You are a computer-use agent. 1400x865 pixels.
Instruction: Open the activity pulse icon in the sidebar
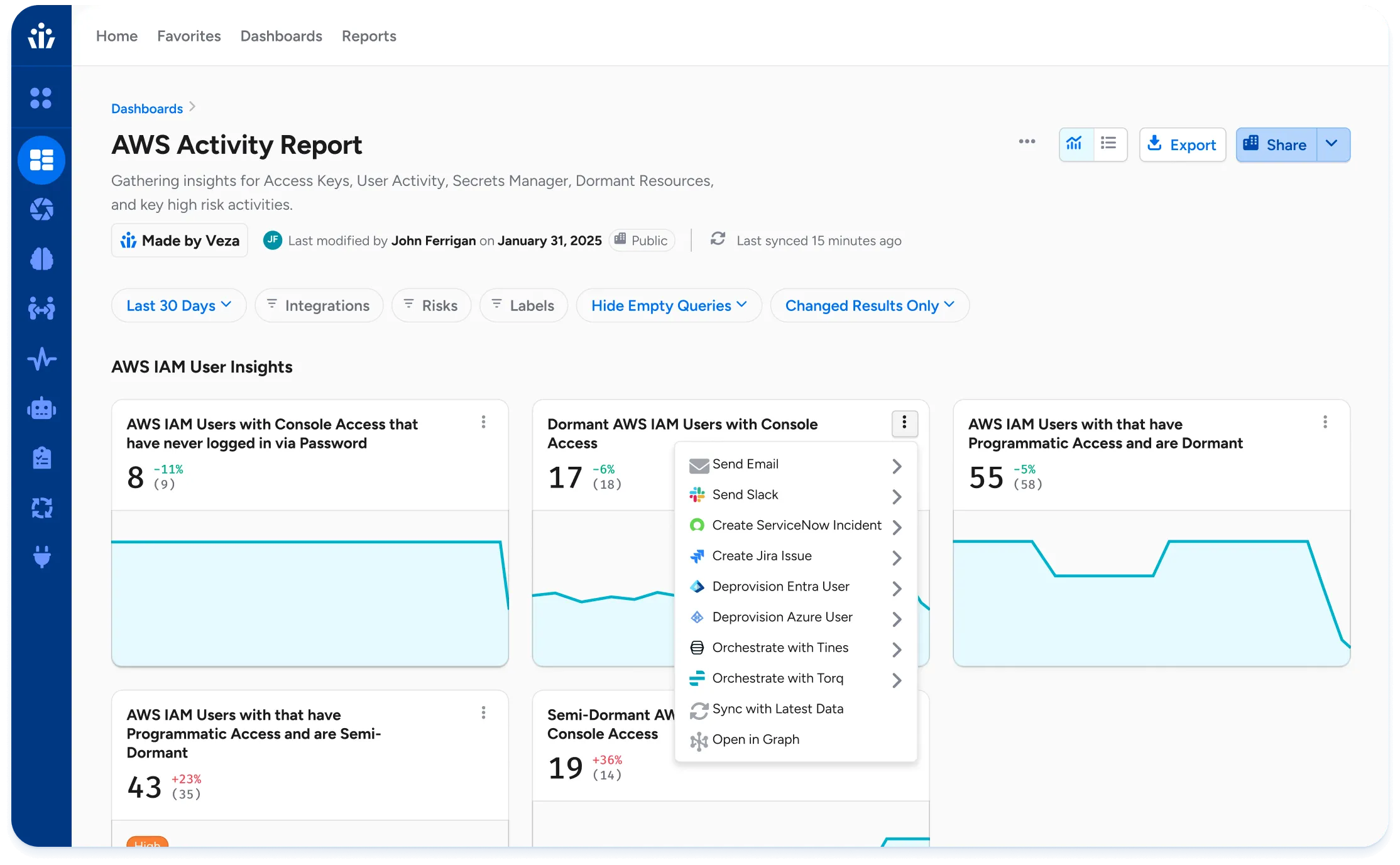[41, 359]
